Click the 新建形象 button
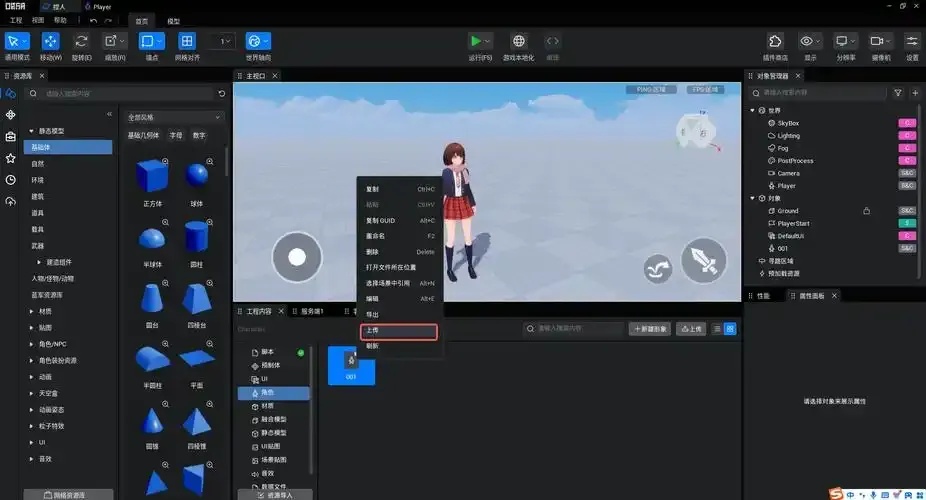This screenshot has height=500, width=926. pos(650,329)
